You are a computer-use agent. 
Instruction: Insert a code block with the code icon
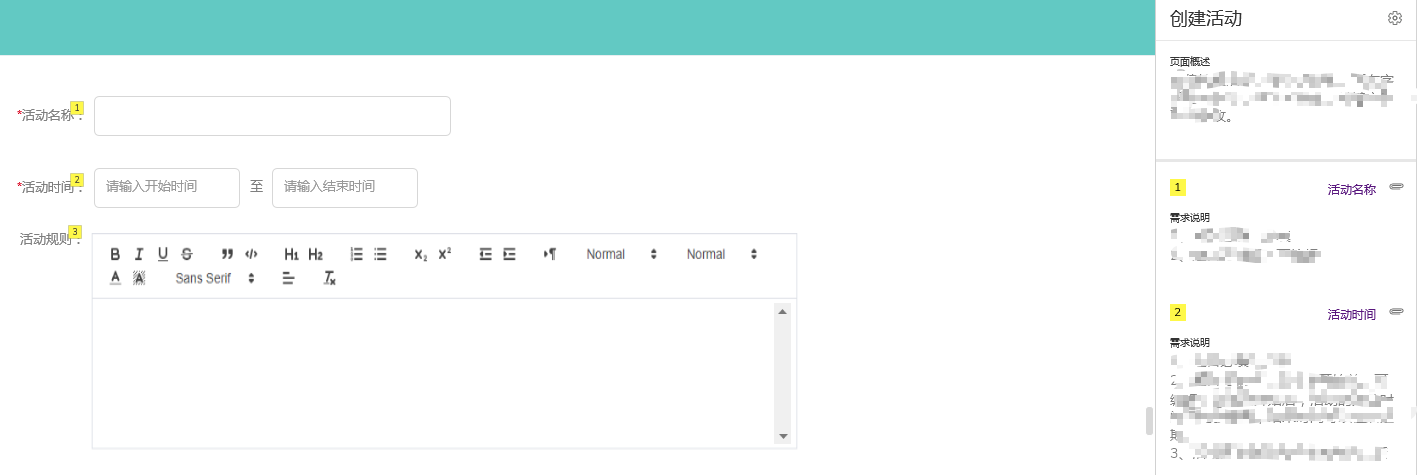[x=251, y=254]
